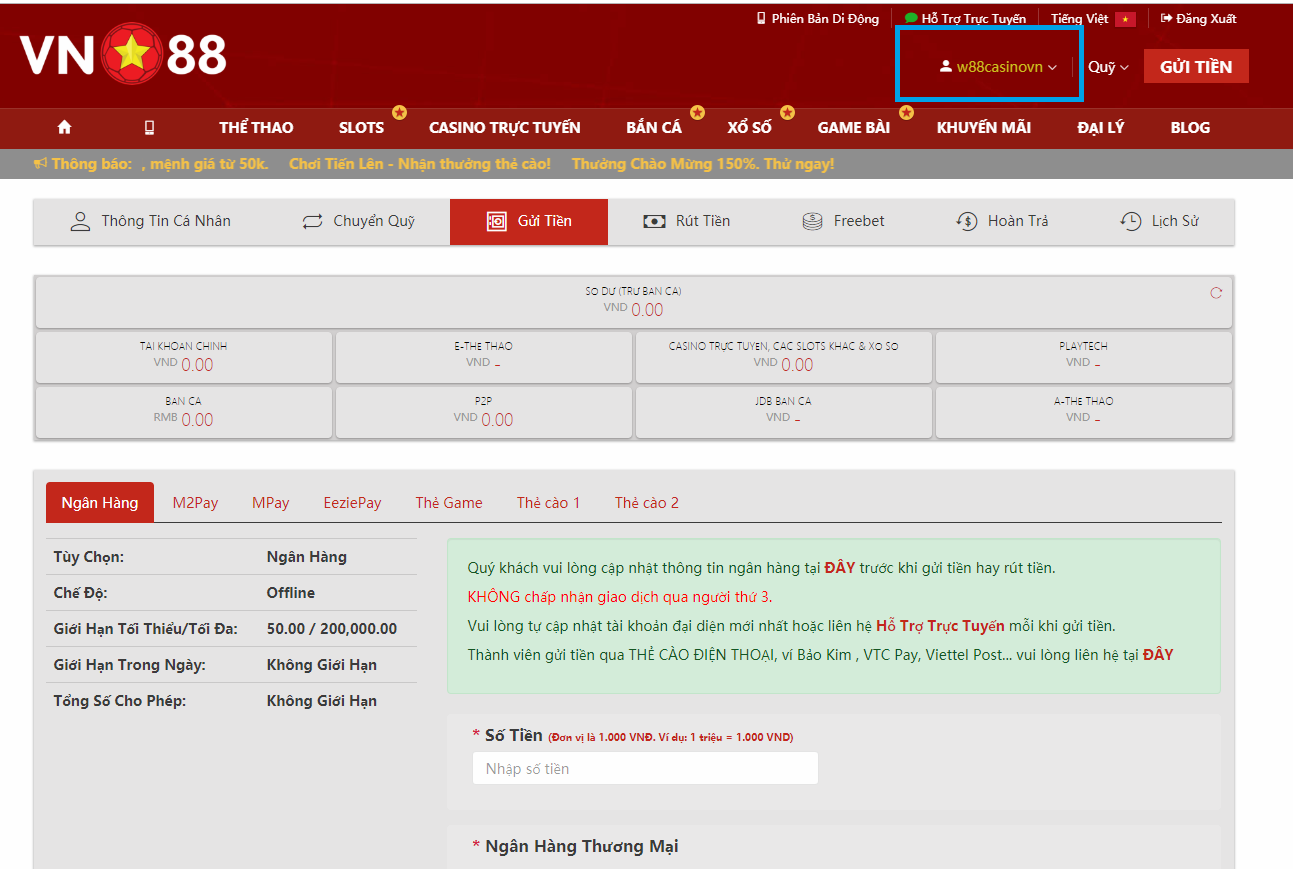Click the star badge on SLOTS
1293x869 pixels.
pyautogui.click(x=399, y=112)
